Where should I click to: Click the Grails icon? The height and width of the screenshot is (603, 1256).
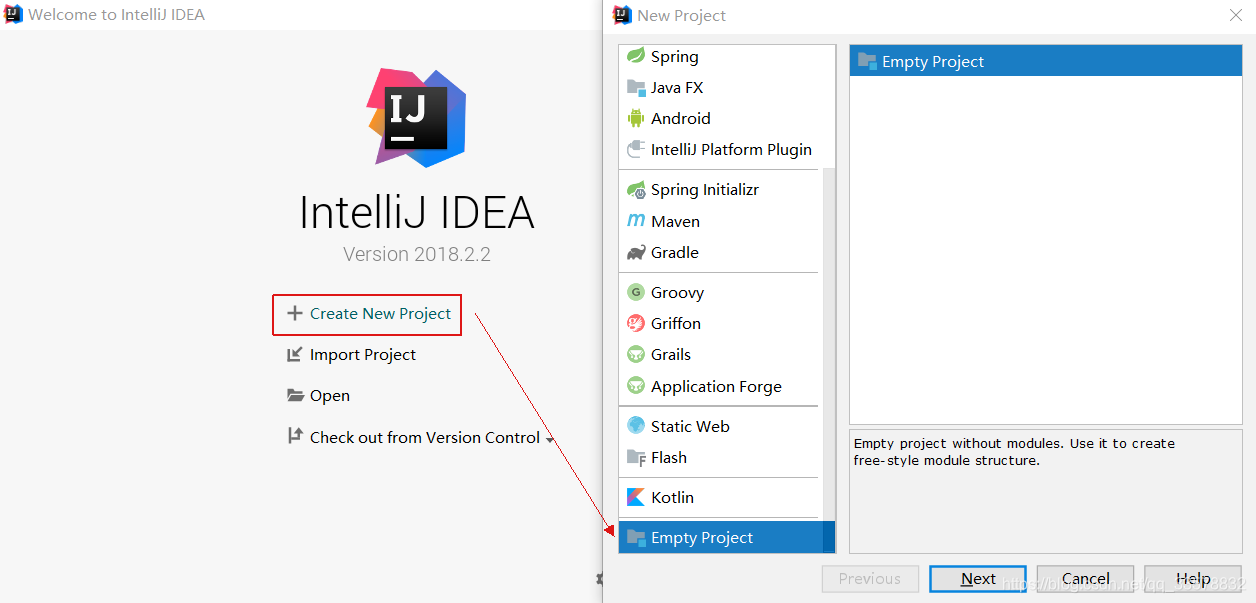coord(635,354)
